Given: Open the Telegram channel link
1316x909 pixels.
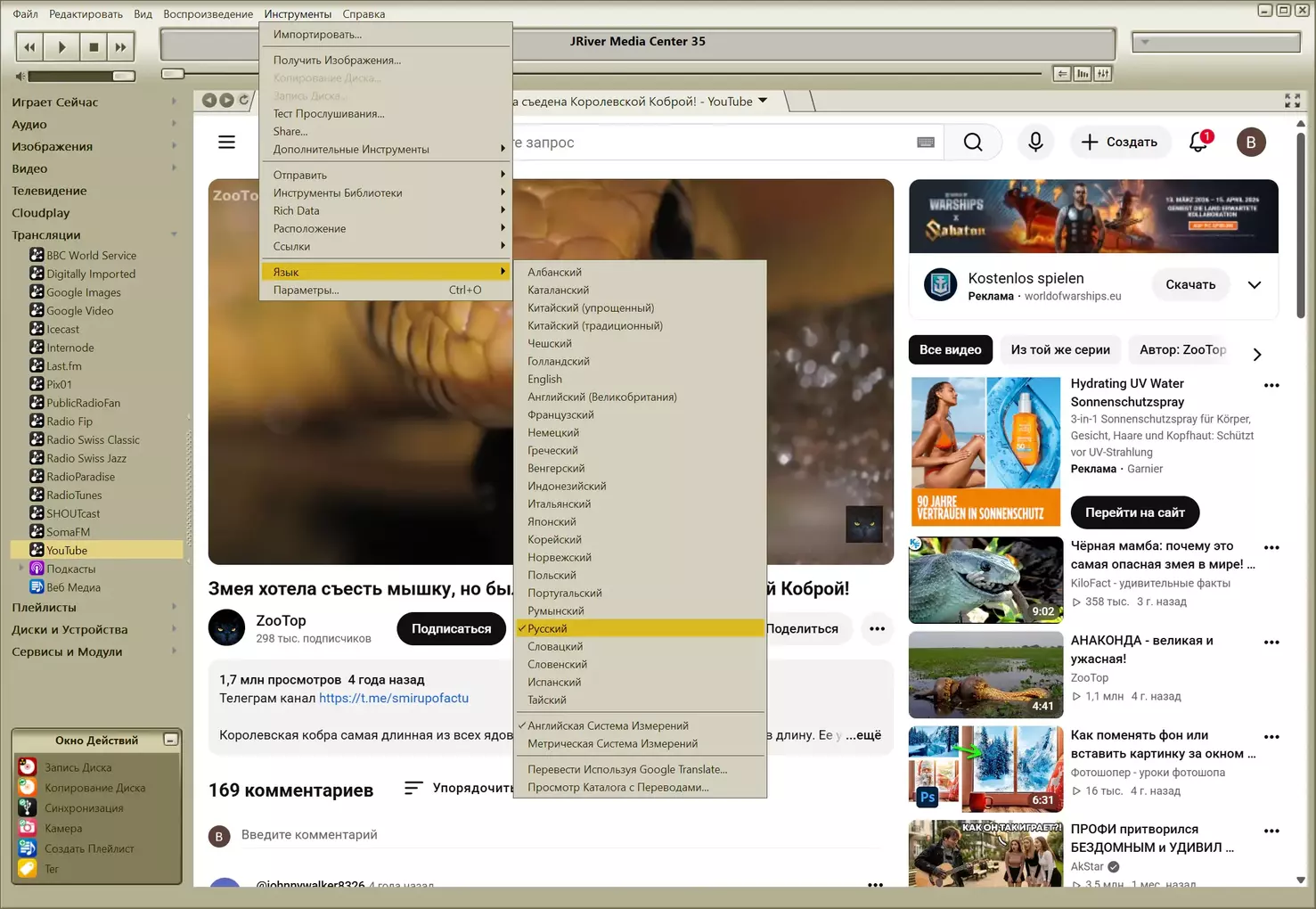Looking at the screenshot, I should pyautogui.click(x=394, y=698).
